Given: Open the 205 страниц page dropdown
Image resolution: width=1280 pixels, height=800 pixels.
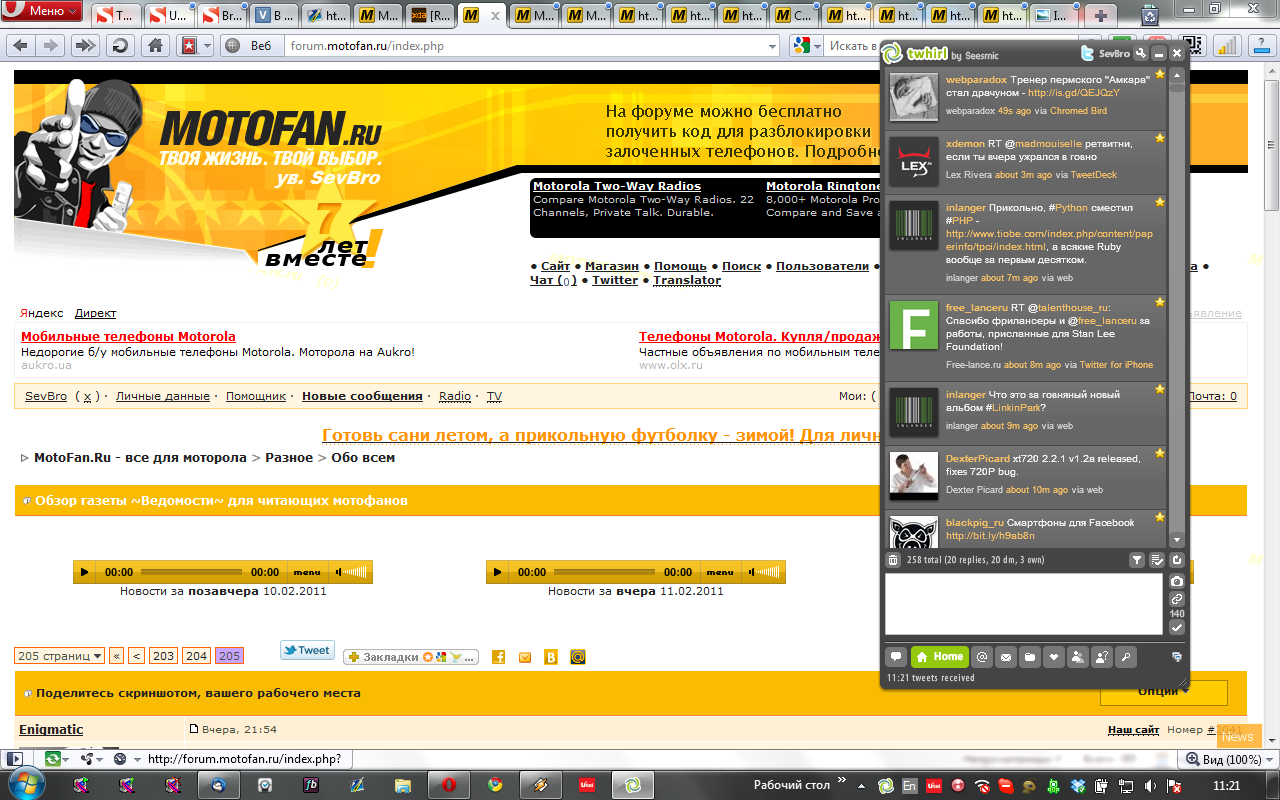Looking at the screenshot, I should click(x=60, y=656).
